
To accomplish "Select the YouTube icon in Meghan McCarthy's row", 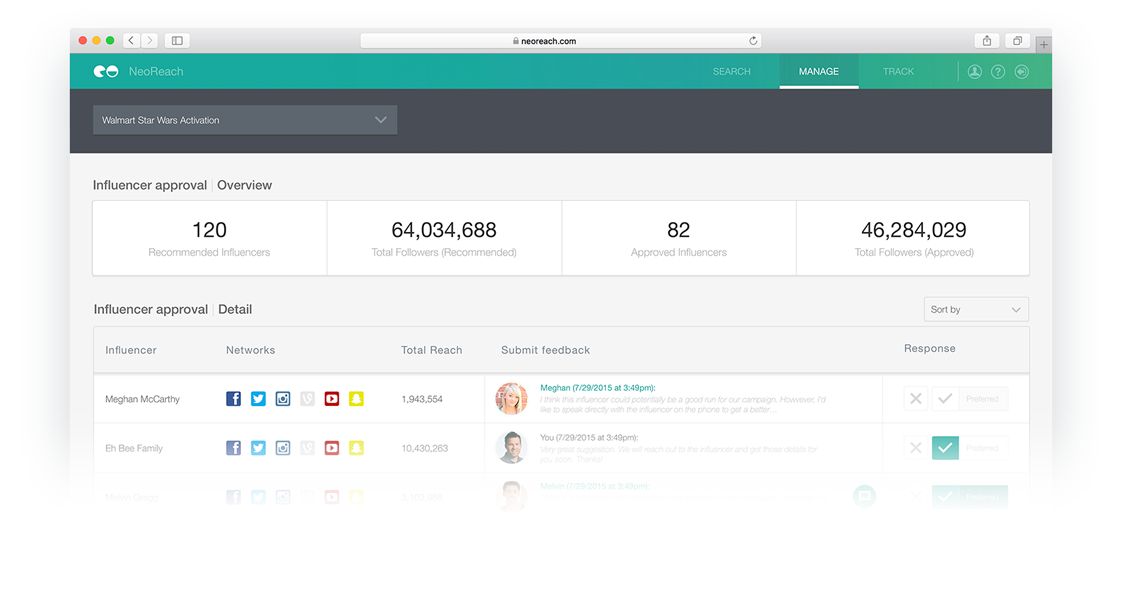I will click(x=331, y=398).
